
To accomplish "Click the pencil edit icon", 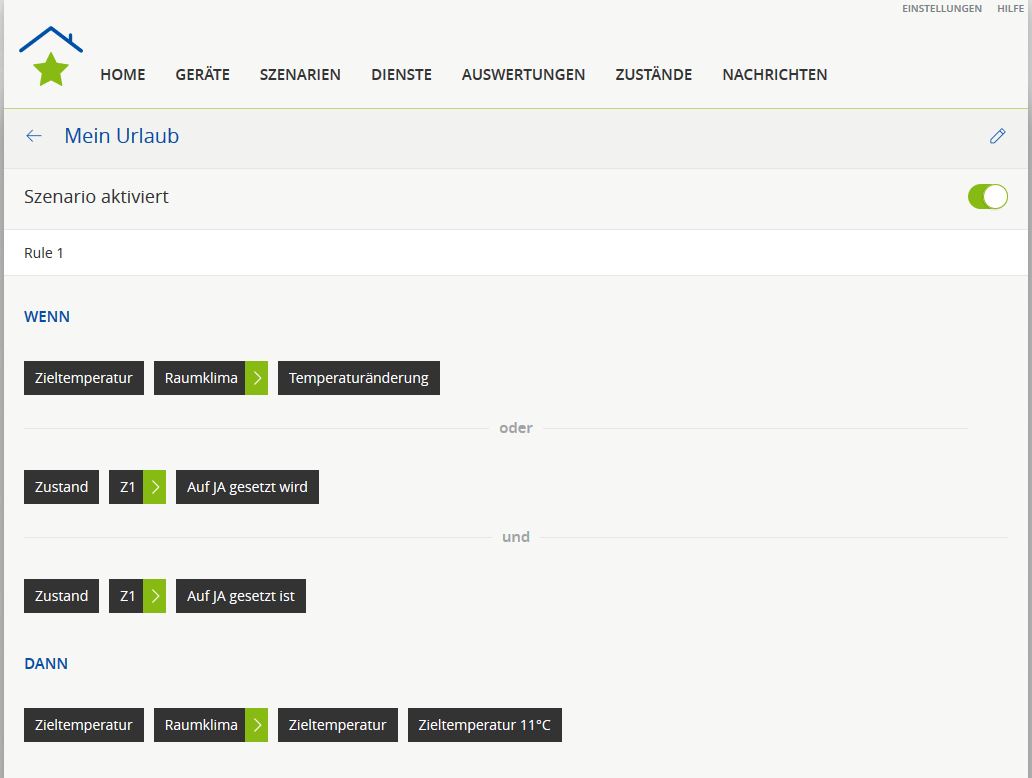I will click(x=997, y=136).
